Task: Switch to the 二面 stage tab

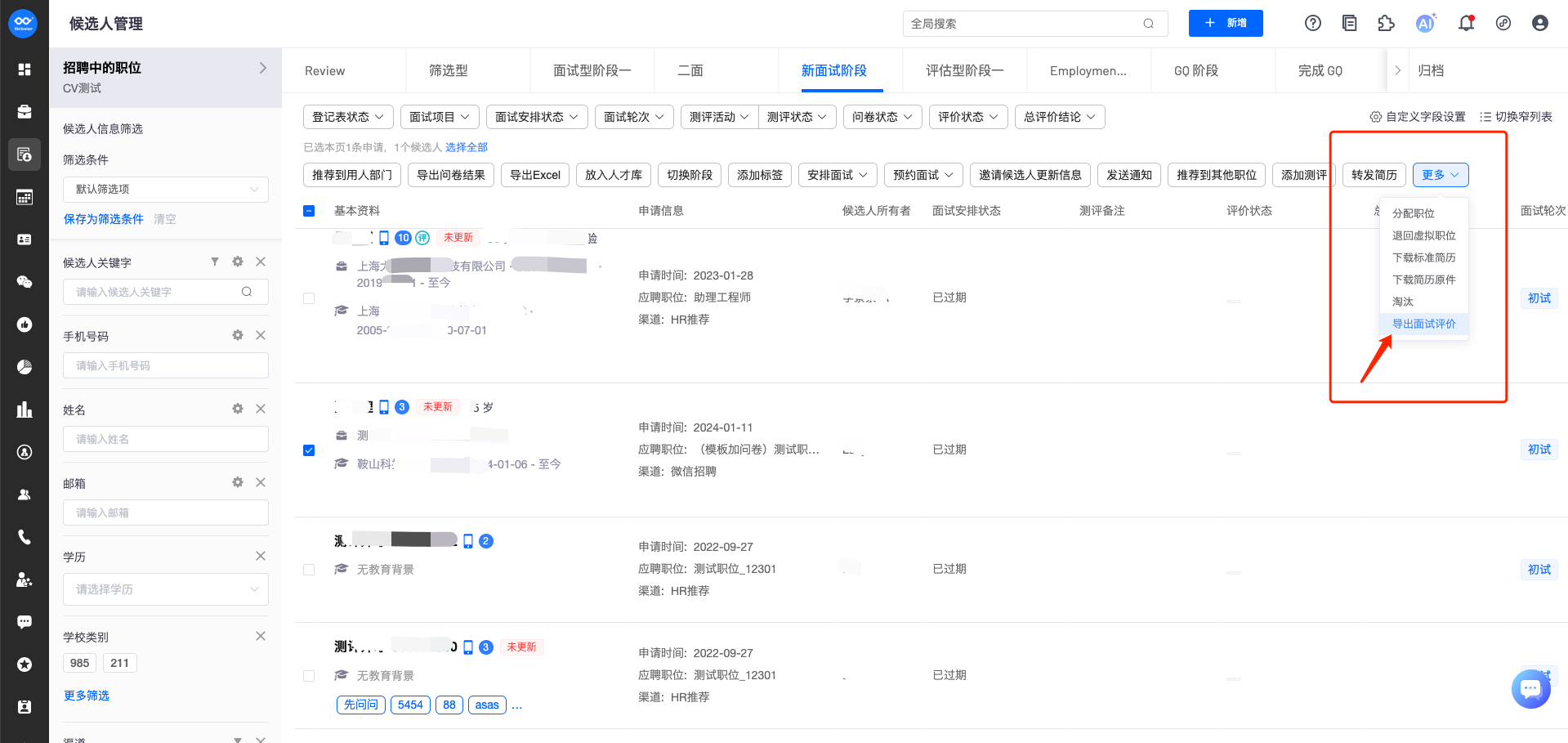Action: (x=690, y=71)
